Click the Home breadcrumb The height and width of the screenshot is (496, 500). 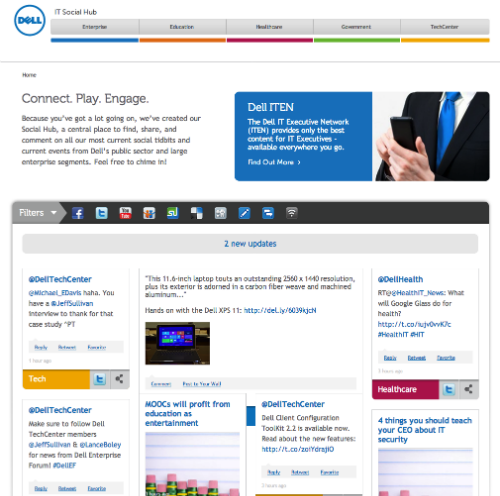pyautogui.click(x=29, y=75)
